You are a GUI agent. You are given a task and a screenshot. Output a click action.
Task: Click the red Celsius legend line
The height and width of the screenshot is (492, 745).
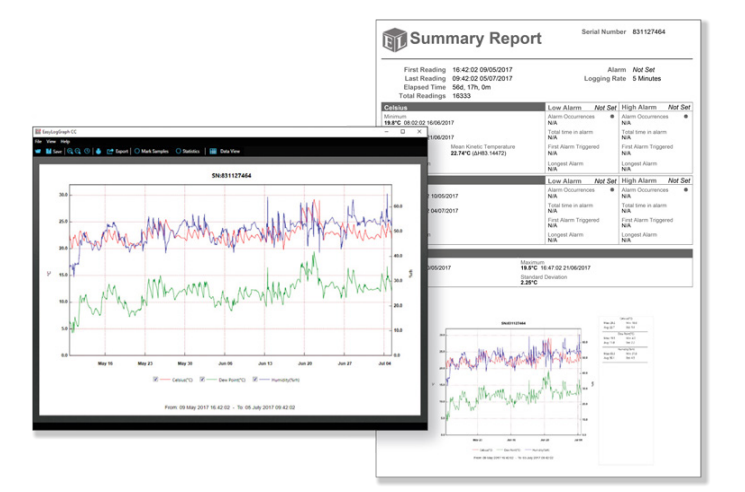click(x=167, y=380)
